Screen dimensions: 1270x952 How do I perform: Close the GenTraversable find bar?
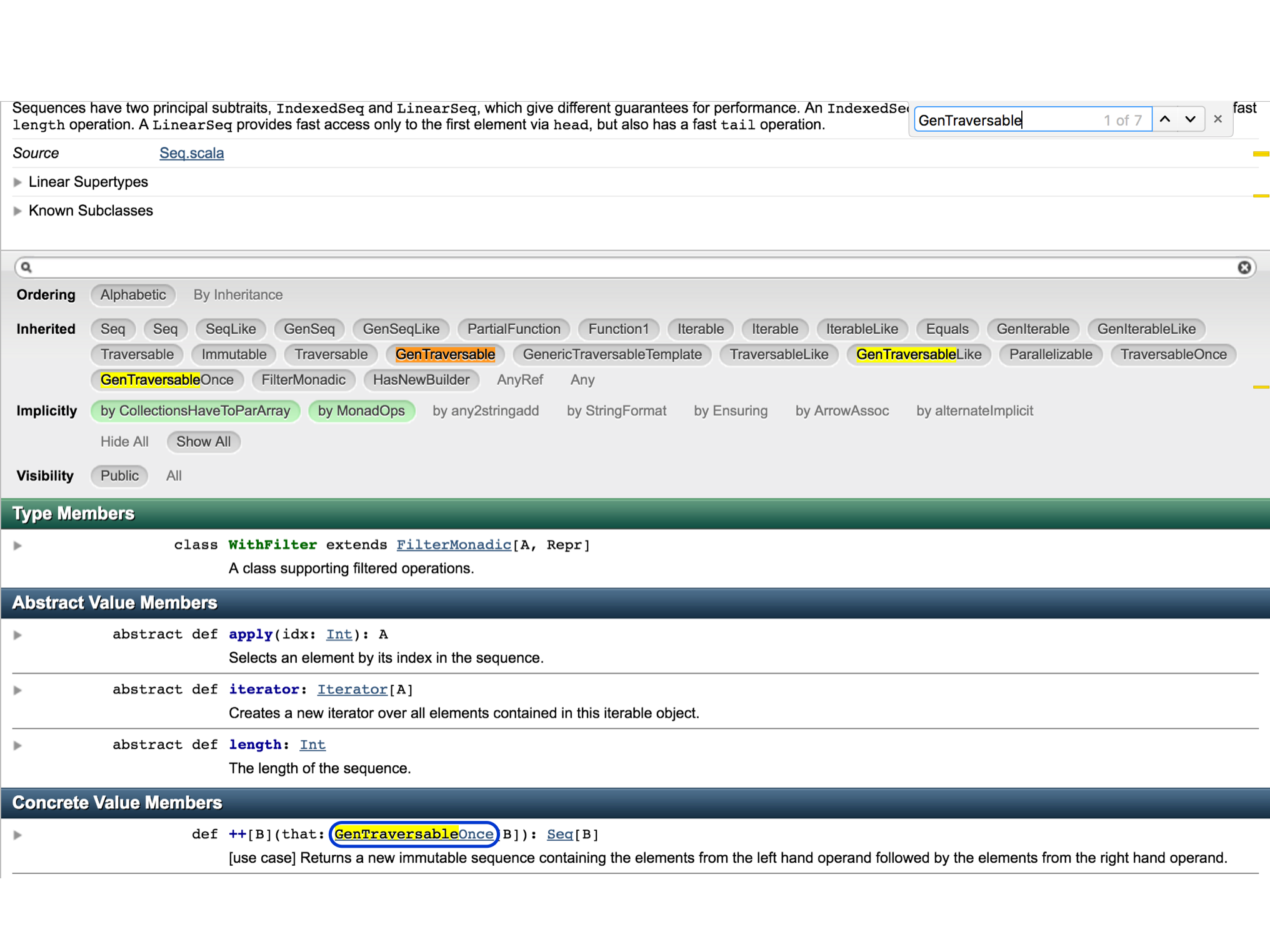pos(1217,119)
